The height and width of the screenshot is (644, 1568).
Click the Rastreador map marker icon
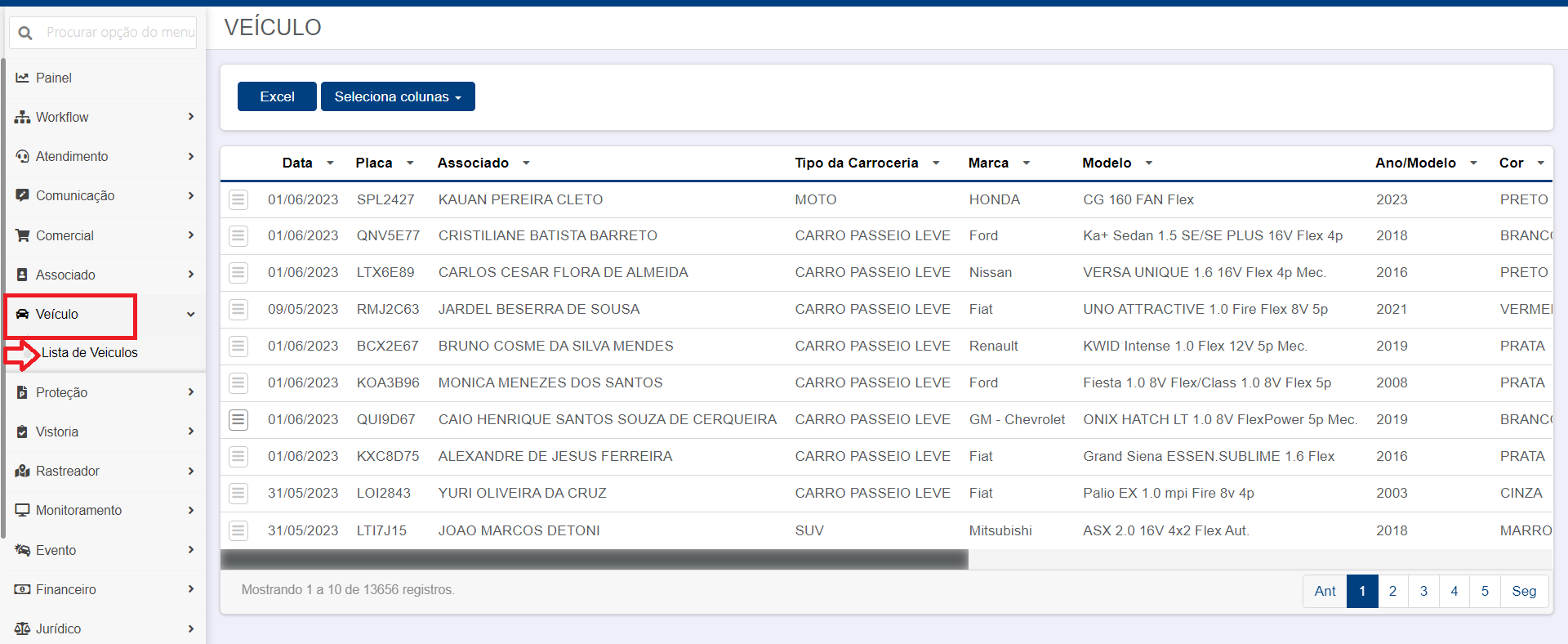tap(22, 471)
